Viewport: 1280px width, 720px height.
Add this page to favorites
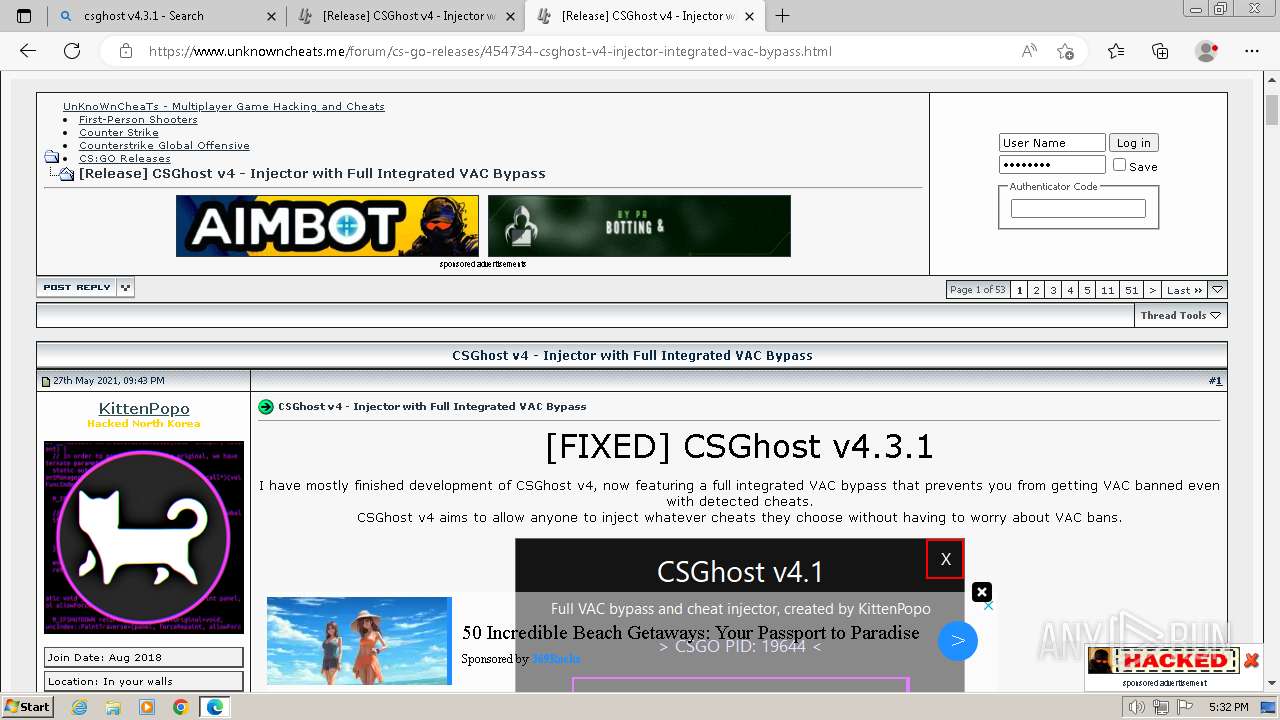click(x=1066, y=51)
